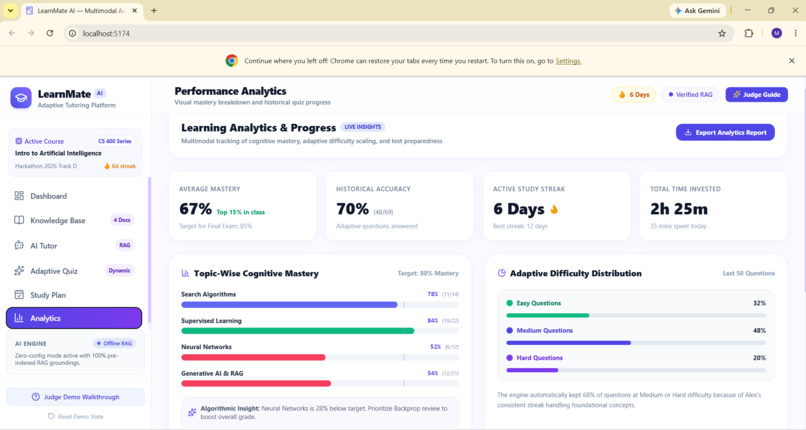806x430 pixels.
Task: Click the localhost:5174 address bar
Action: tap(399, 33)
